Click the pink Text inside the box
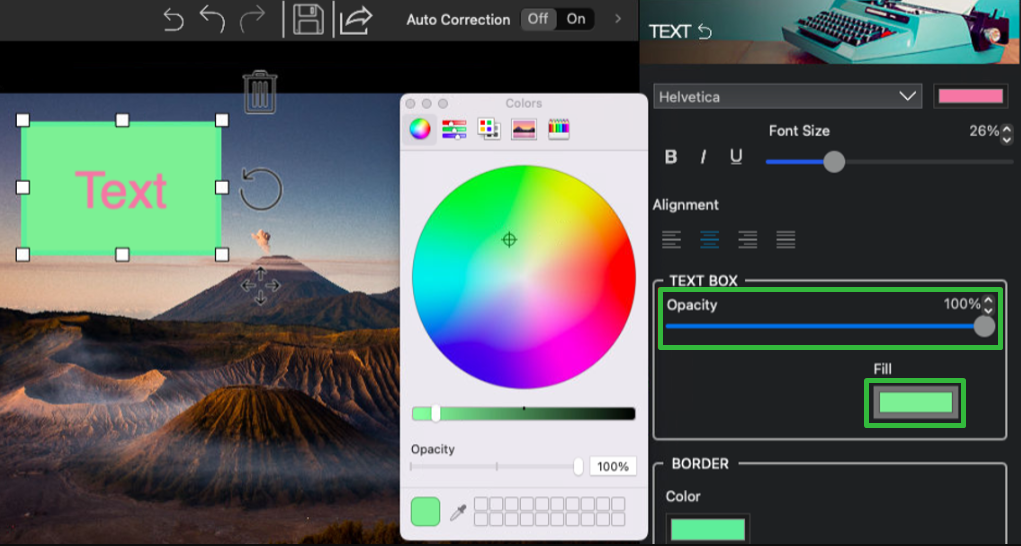The height and width of the screenshot is (546, 1021). [121, 189]
